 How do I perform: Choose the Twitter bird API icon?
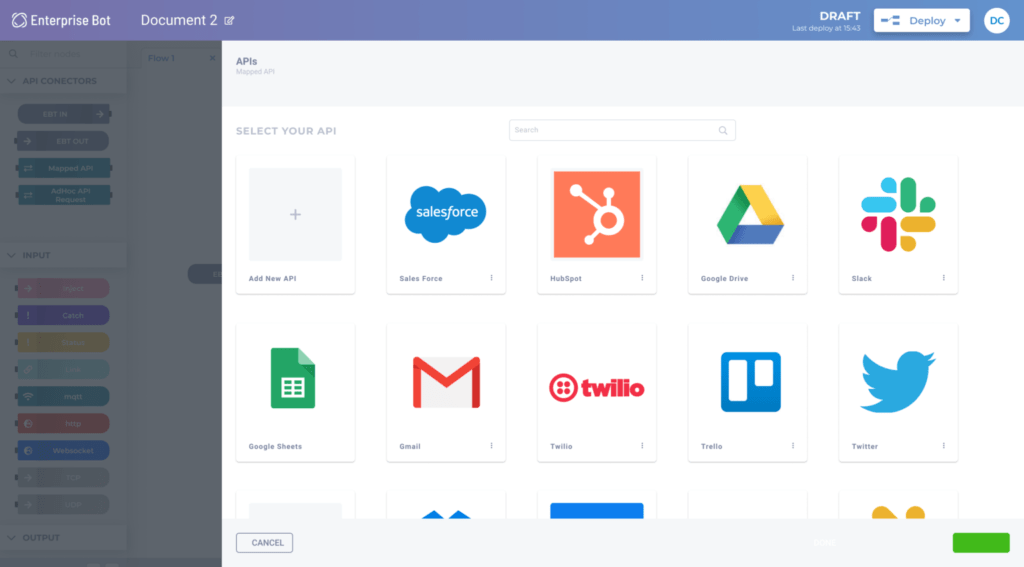point(897,382)
